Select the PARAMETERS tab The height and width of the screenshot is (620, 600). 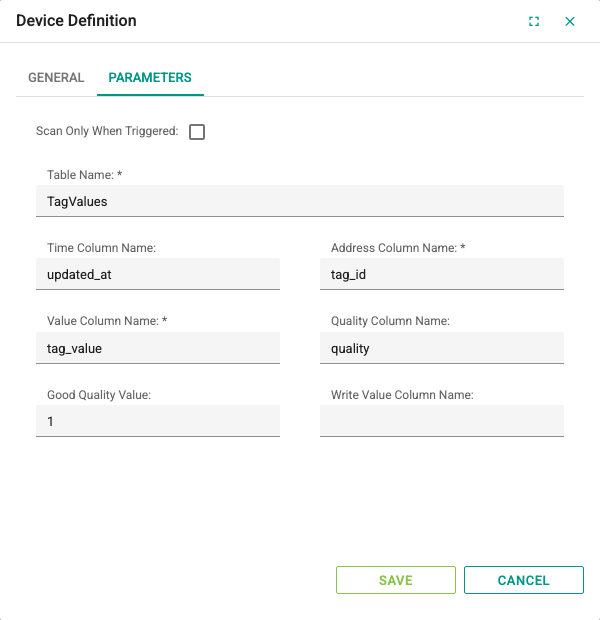tap(150, 78)
